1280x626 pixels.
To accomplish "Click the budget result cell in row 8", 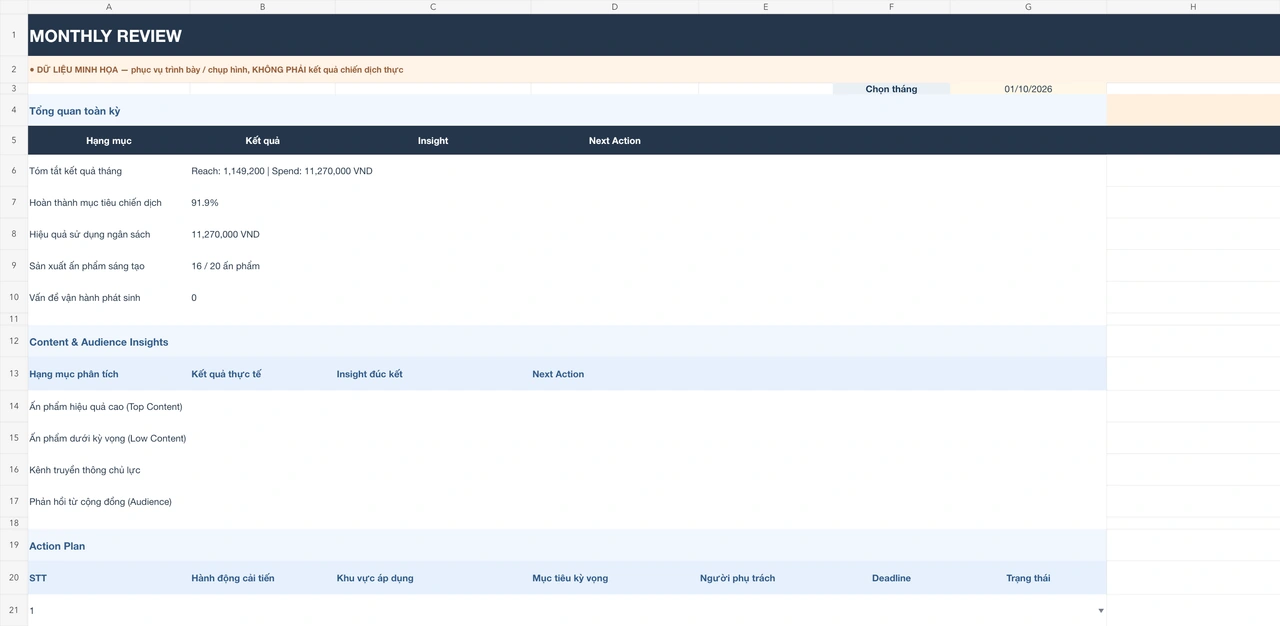I will [x=262, y=235].
